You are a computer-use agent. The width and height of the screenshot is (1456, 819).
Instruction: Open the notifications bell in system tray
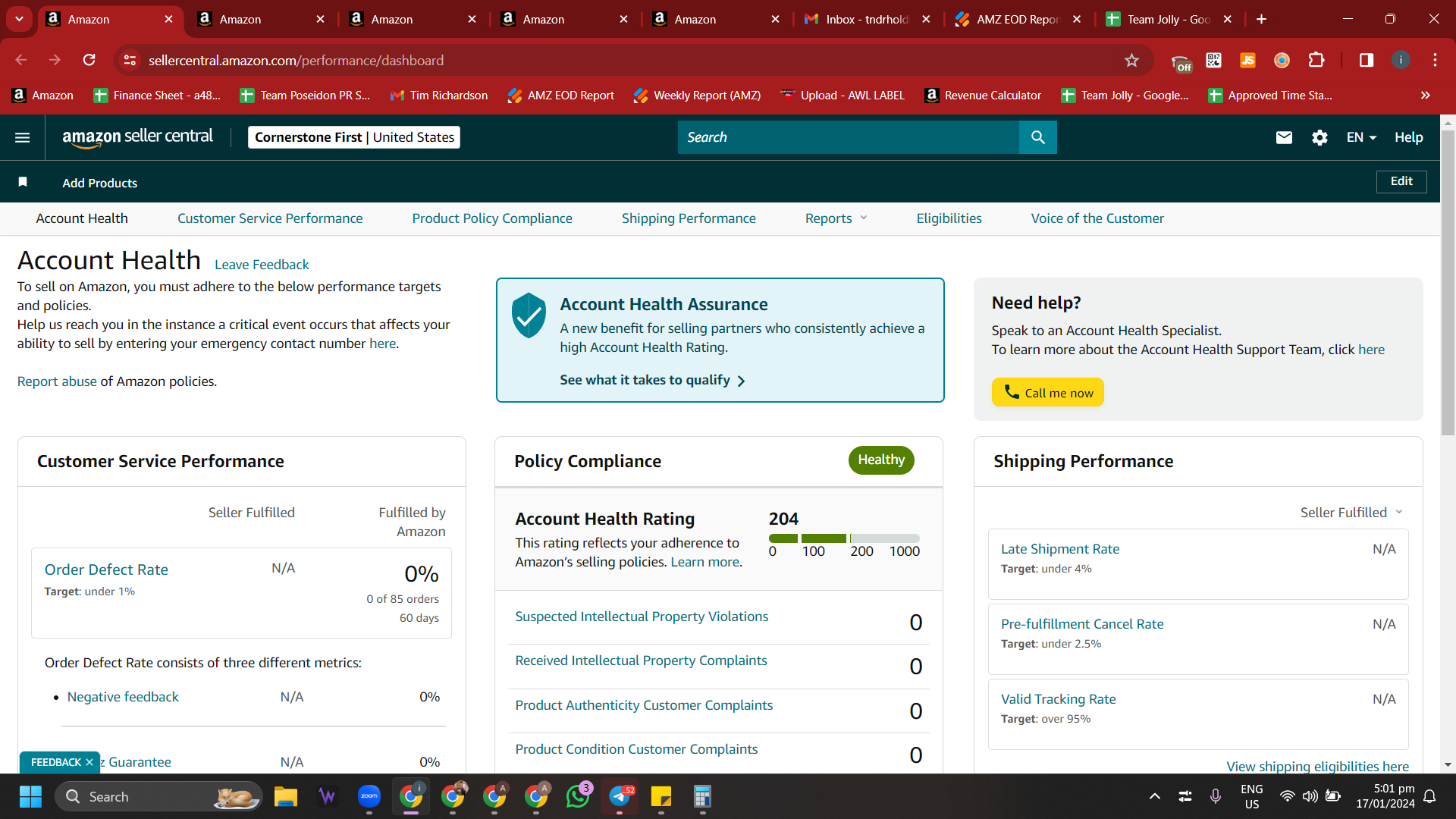tap(1429, 796)
